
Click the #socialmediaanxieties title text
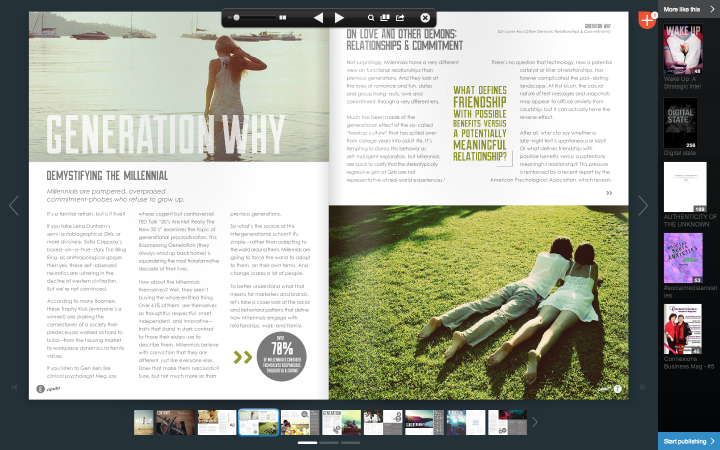click(690, 292)
